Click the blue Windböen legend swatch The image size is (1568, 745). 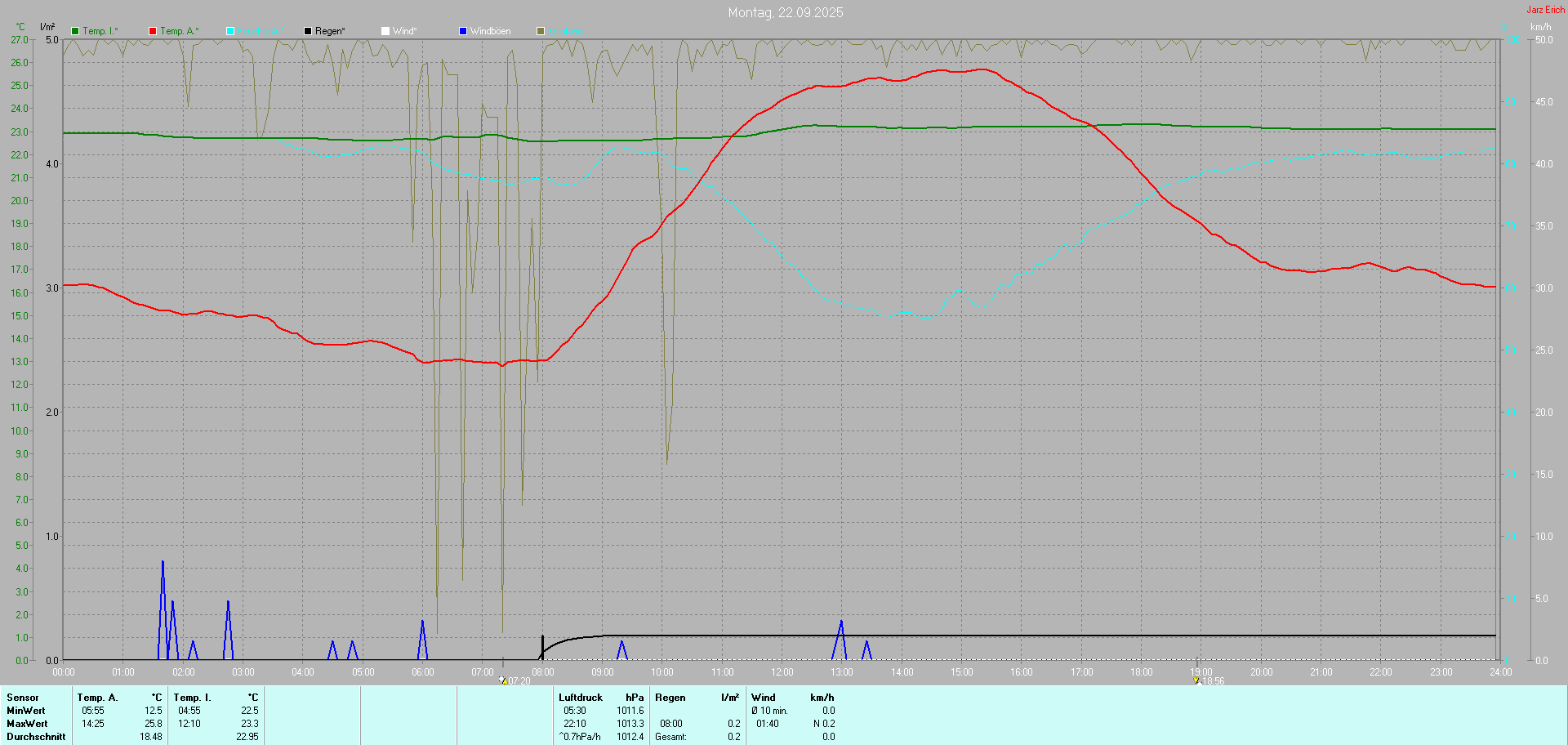463,31
